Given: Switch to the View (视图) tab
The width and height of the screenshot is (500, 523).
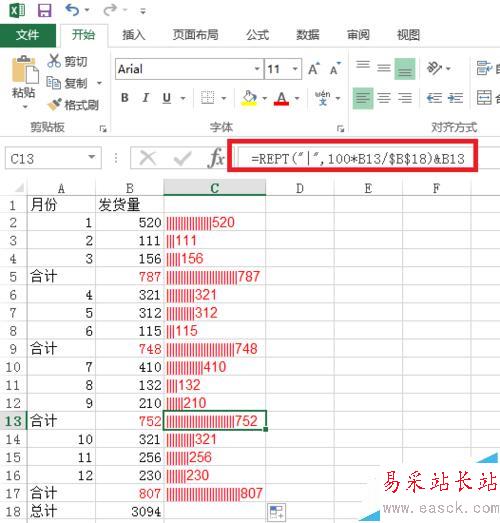Looking at the screenshot, I should [x=408, y=35].
